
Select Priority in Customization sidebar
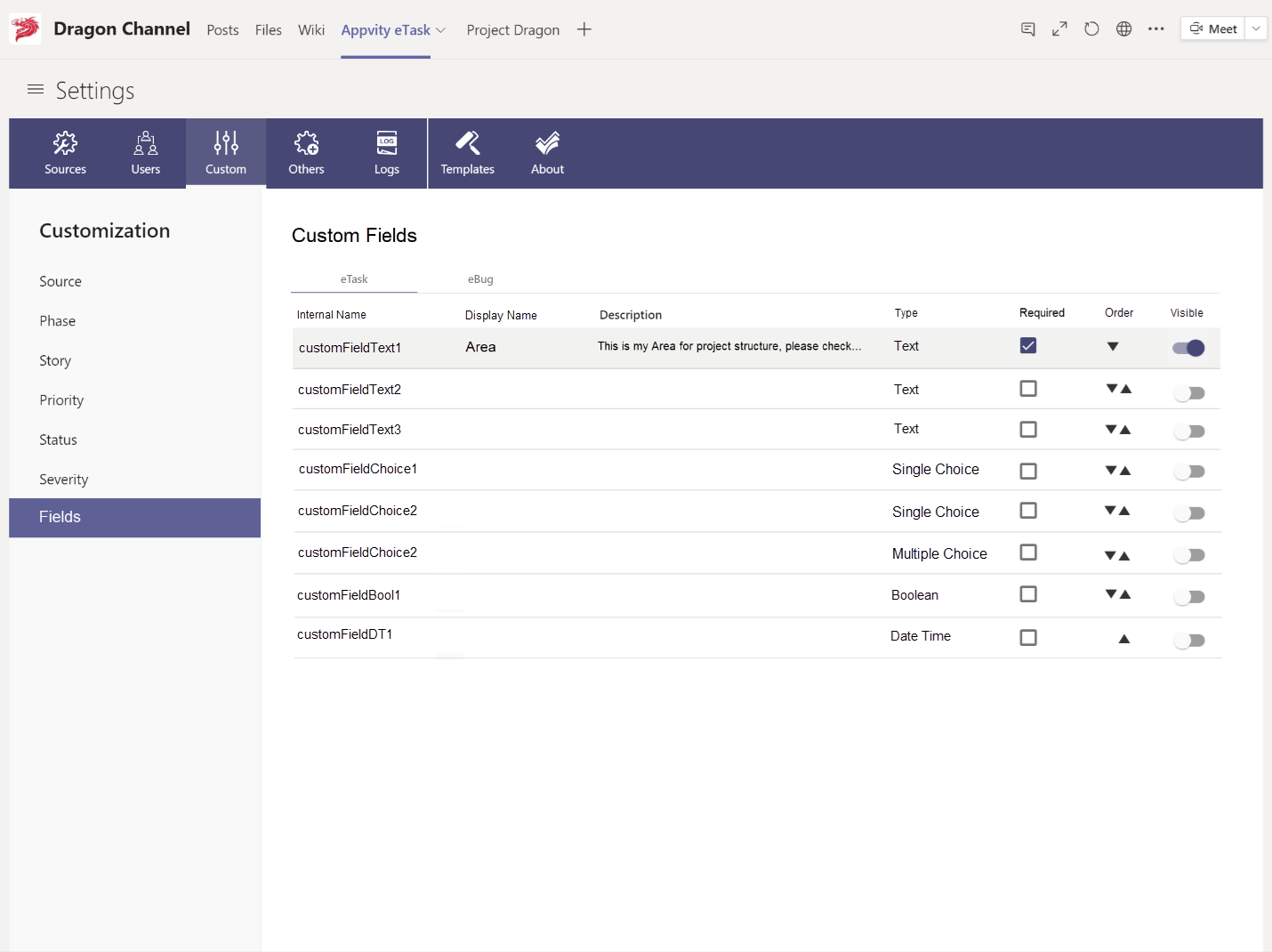tap(61, 400)
